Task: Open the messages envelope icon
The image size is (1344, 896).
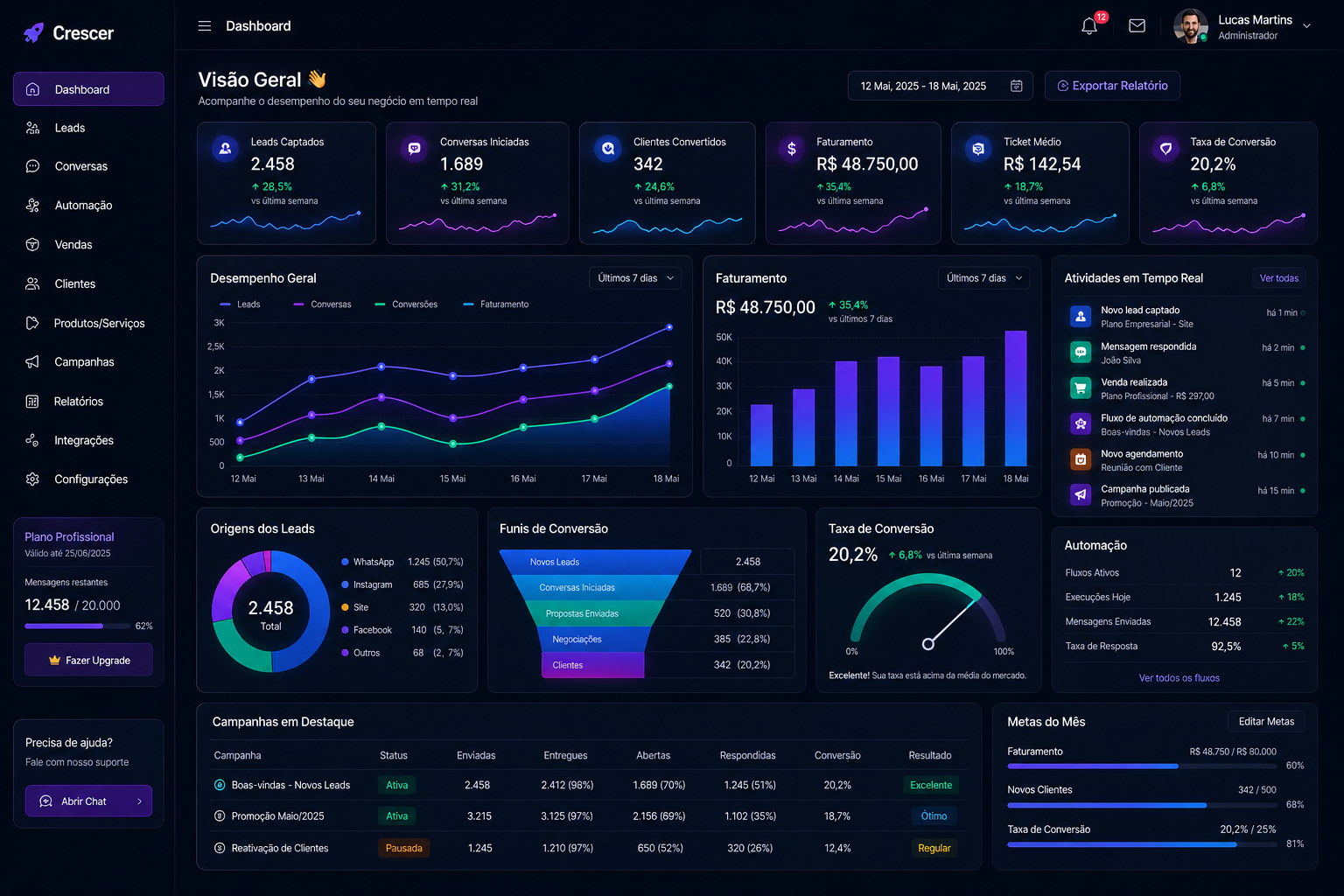Action: tap(1137, 26)
